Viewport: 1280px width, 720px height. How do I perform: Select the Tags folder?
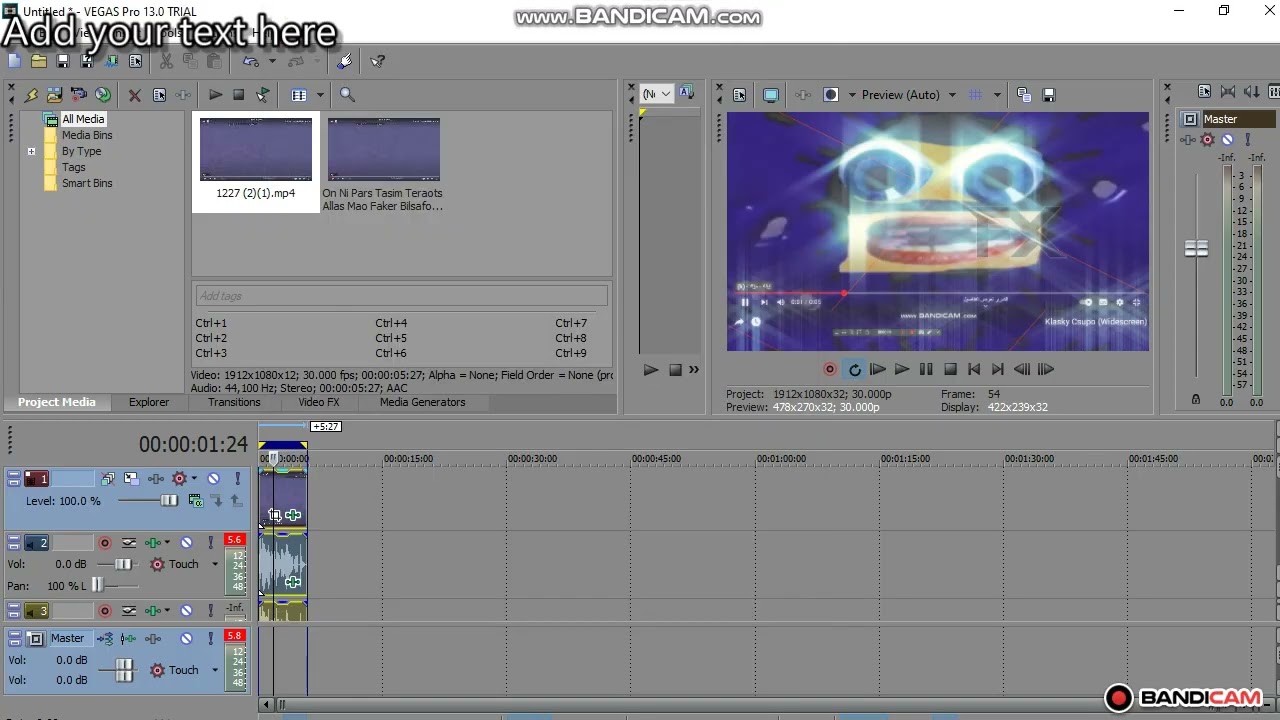73,167
